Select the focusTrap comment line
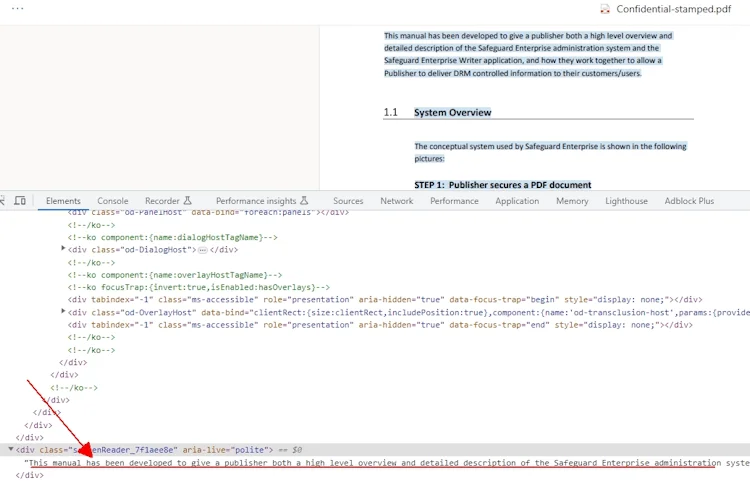Image resolution: width=750 pixels, height=481 pixels. 199,288
